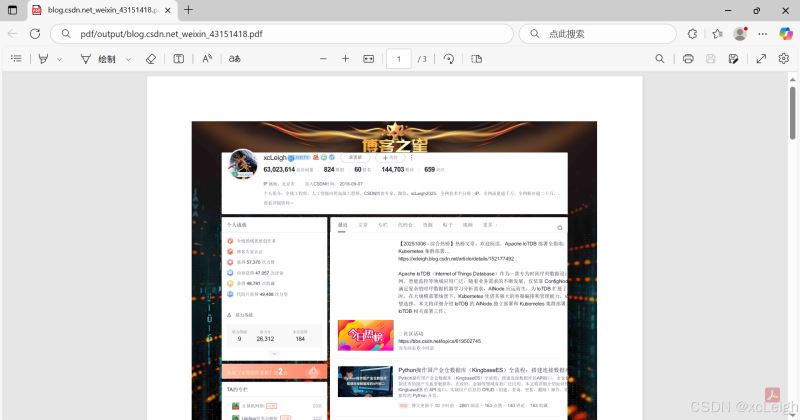The image size is (800, 420).
Task: Click the Python操作国产金仓数据库 article title
Action: (x=482, y=370)
